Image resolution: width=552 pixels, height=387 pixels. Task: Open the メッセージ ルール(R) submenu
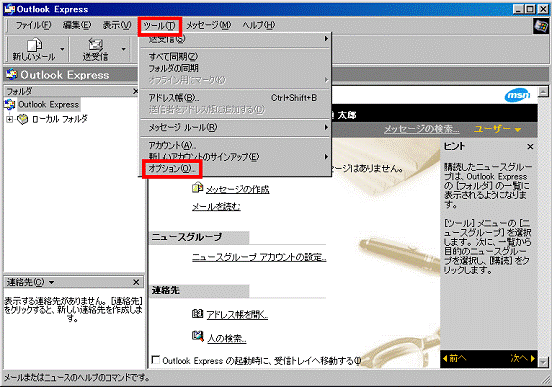pyautogui.click(x=235, y=127)
